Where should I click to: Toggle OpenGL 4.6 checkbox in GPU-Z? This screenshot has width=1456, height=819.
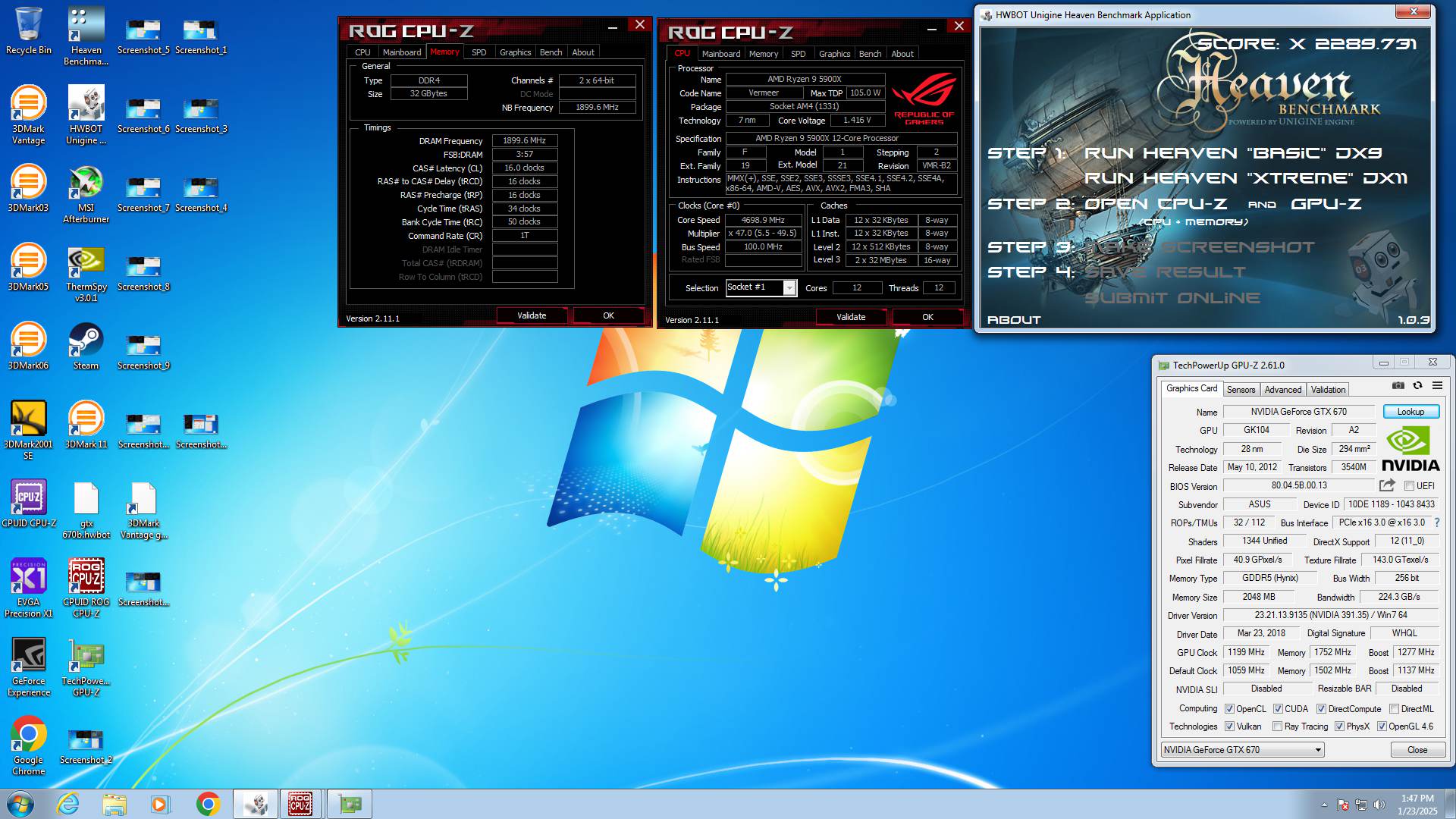click(1382, 726)
